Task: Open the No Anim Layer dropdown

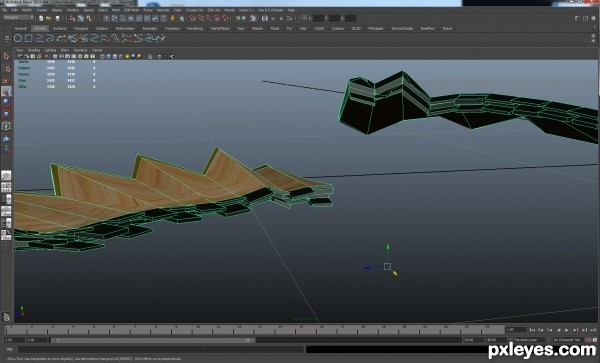Action: 530,340
